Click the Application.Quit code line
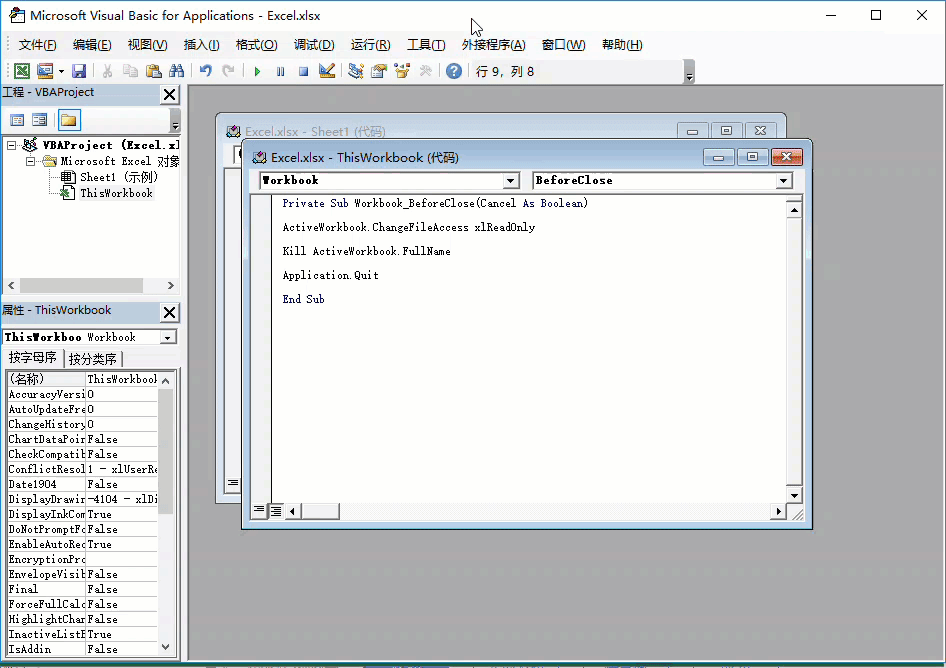Image resolution: width=946 pixels, height=668 pixels. [331, 275]
